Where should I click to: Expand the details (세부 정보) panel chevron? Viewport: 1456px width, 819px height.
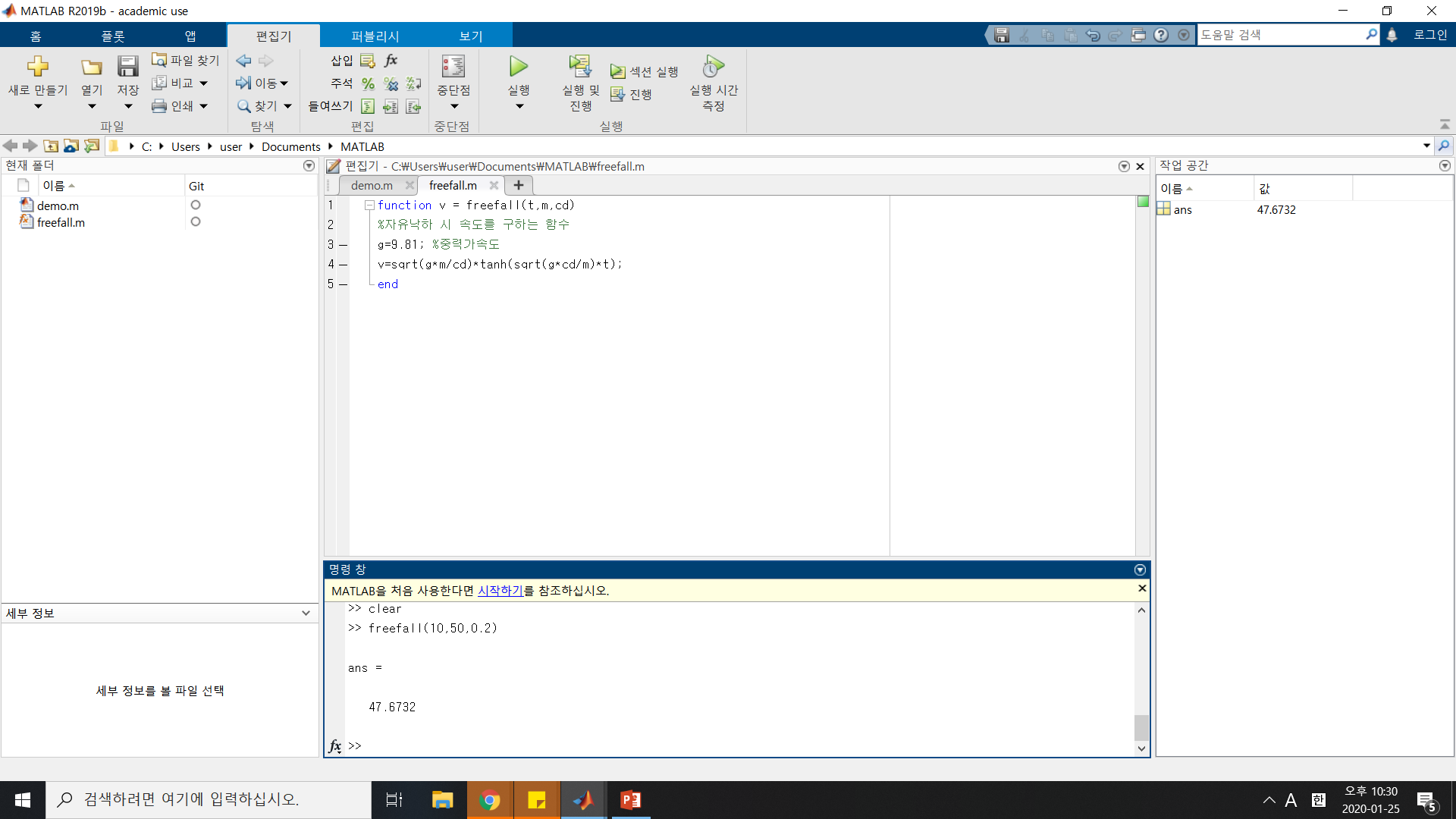pyautogui.click(x=306, y=613)
